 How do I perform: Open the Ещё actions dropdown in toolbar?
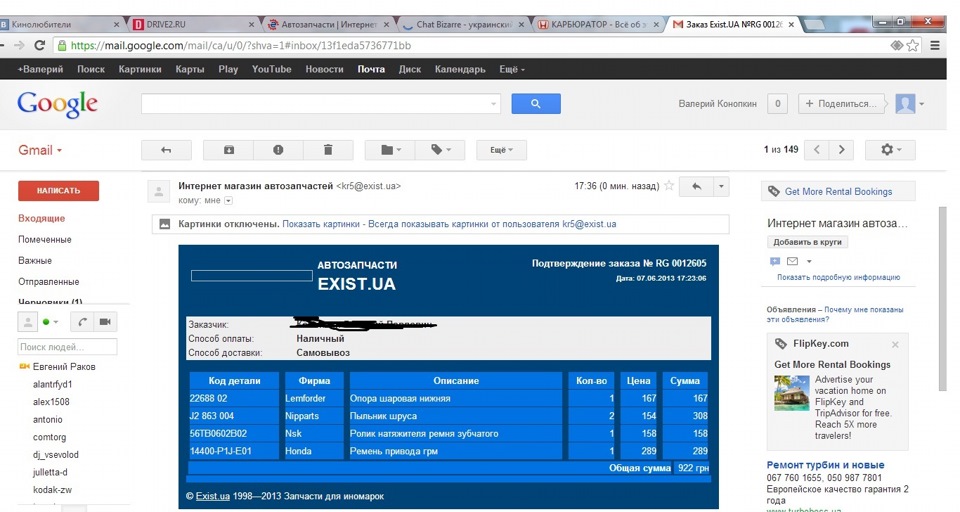click(501, 150)
